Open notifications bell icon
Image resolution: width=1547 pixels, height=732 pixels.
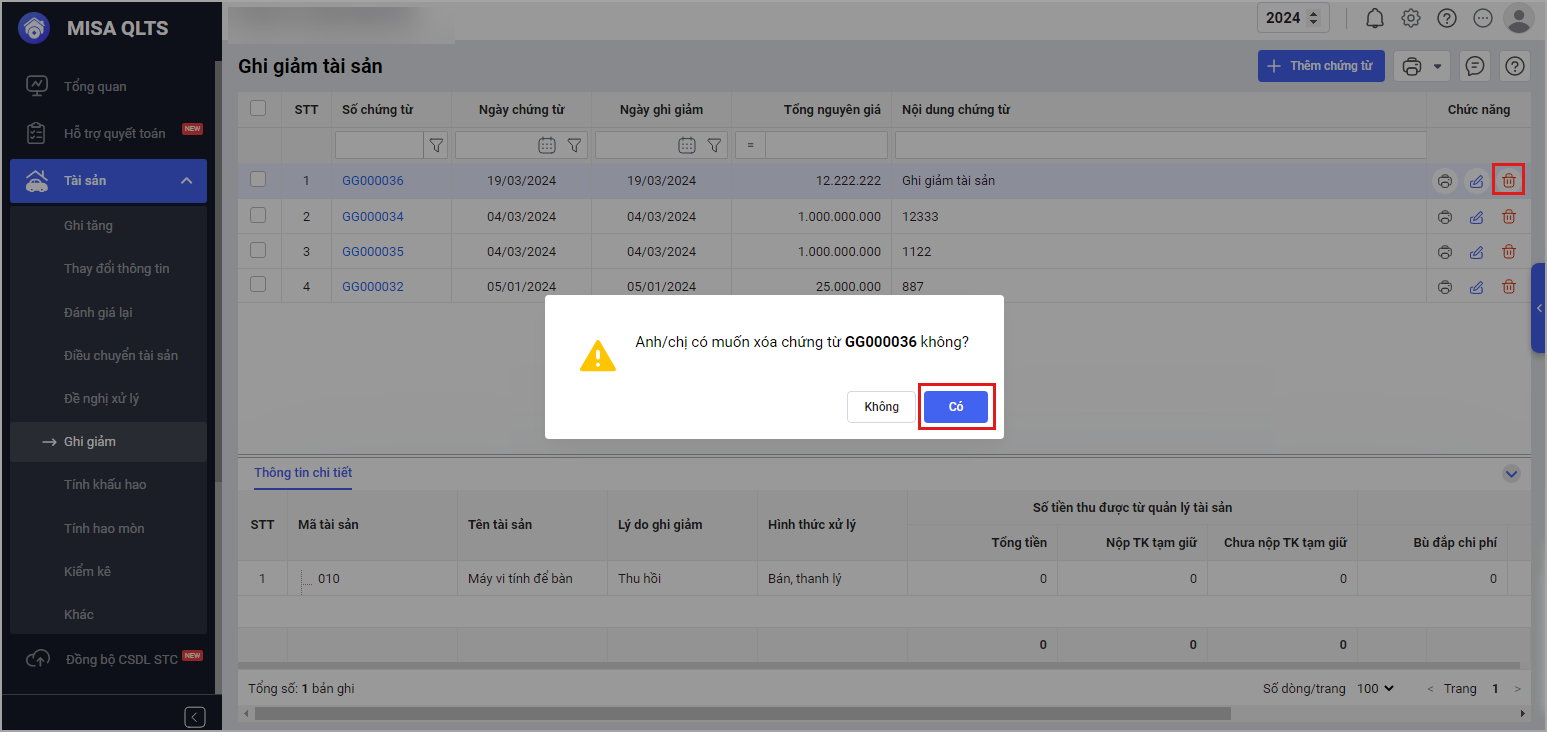coord(1375,18)
